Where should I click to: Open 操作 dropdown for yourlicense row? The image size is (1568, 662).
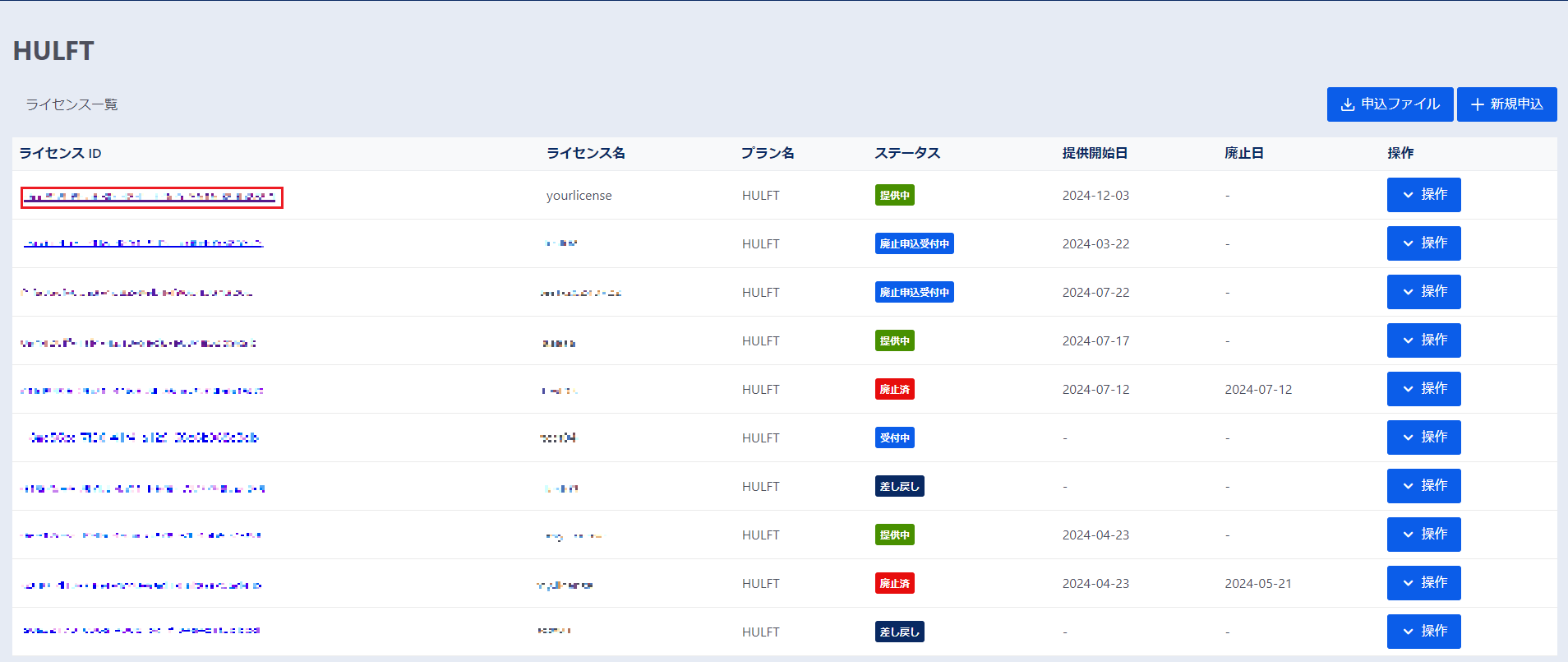[x=1423, y=195]
